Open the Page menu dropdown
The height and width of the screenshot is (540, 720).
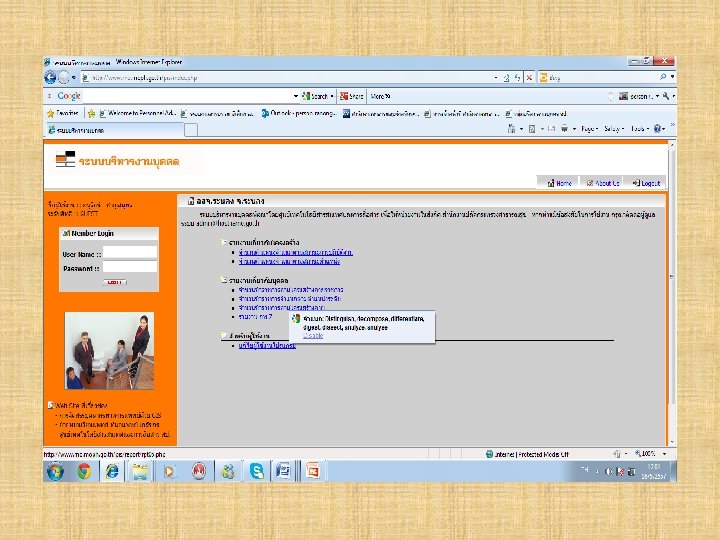[589, 129]
